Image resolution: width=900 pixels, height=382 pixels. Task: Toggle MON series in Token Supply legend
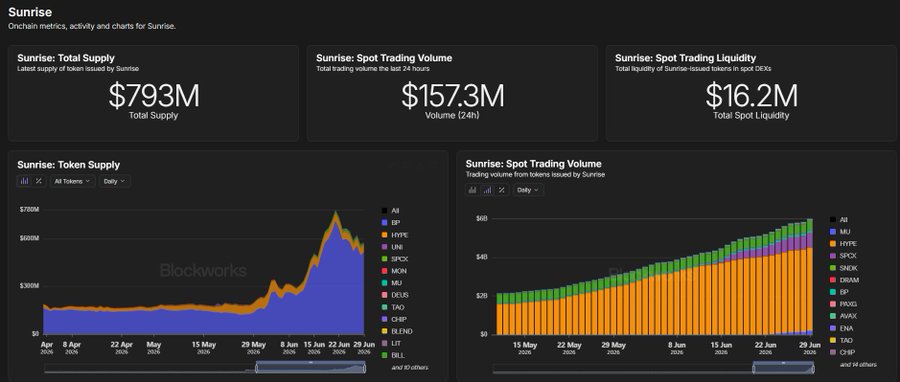394,271
